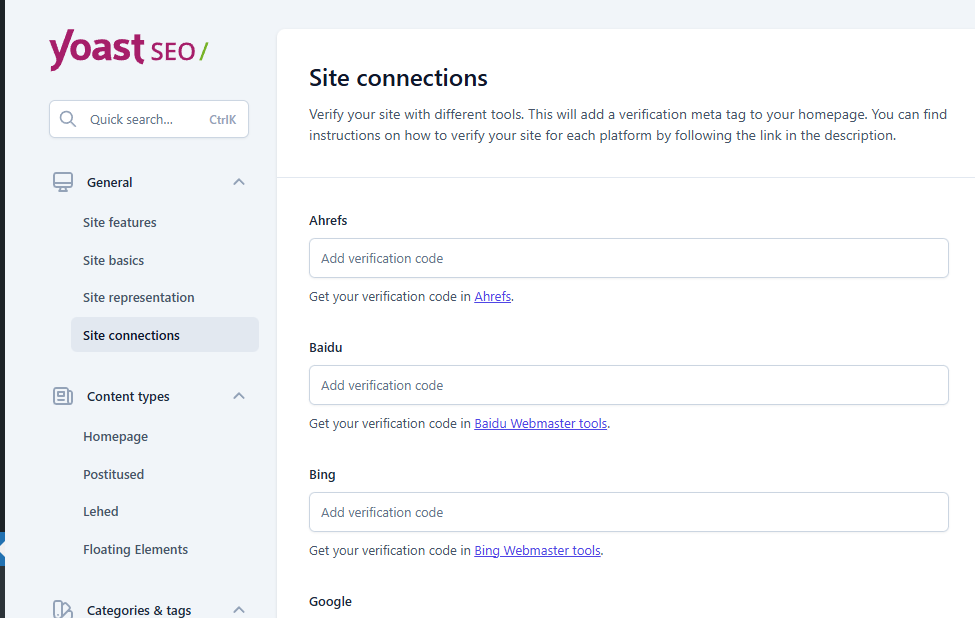
Task: Collapse the General section chevron
Action: [238, 182]
